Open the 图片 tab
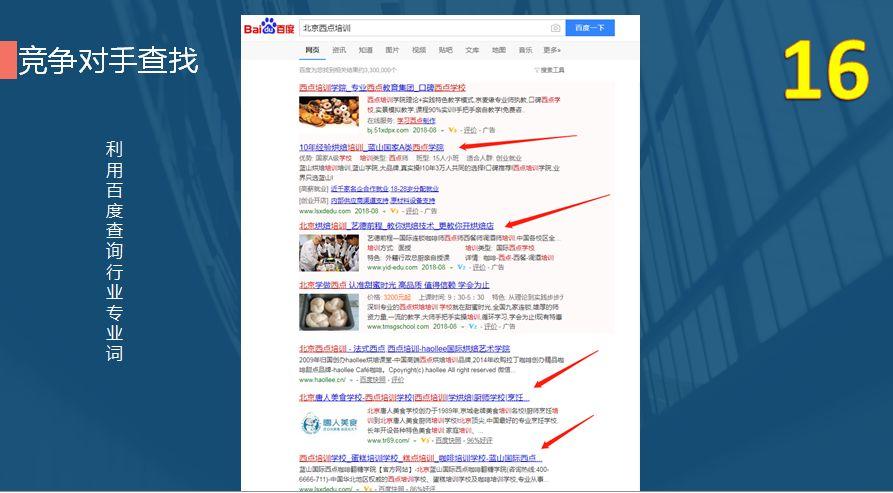 392,50
